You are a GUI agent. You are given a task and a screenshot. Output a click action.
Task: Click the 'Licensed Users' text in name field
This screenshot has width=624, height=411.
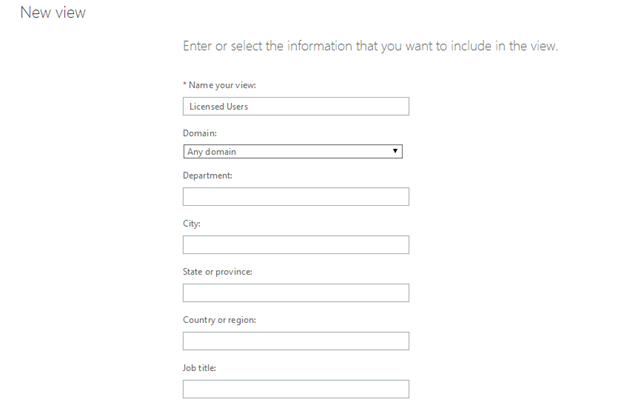218,107
